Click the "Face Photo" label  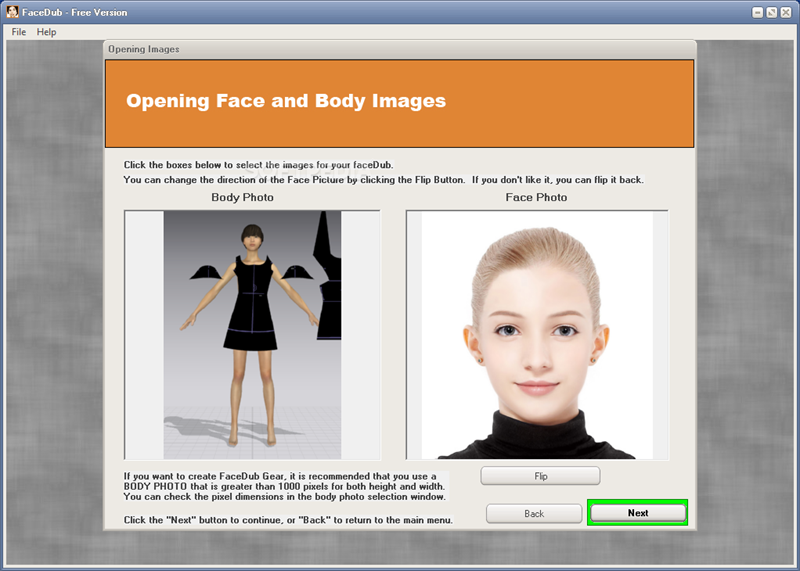coord(536,198)
